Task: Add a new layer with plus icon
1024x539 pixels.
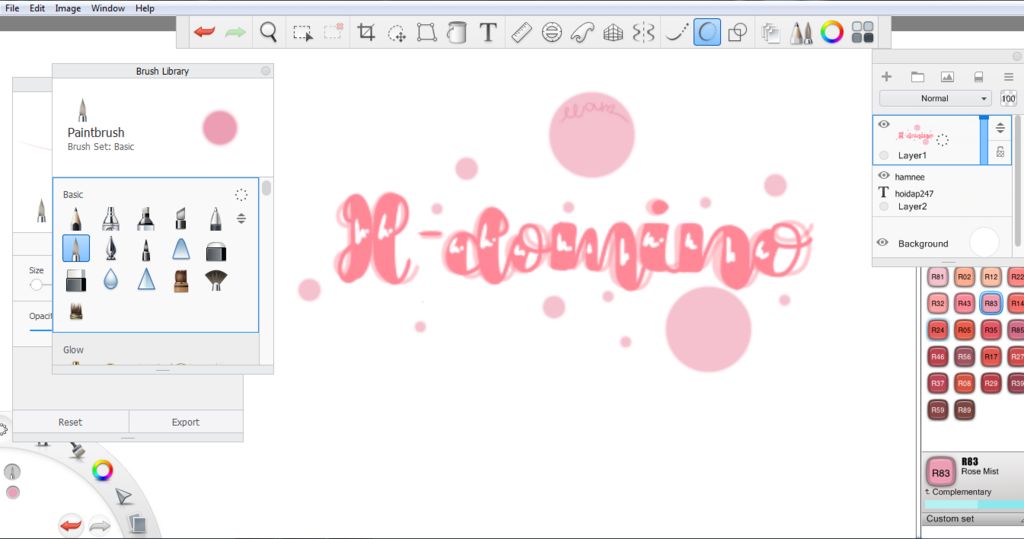Action: 886,76
